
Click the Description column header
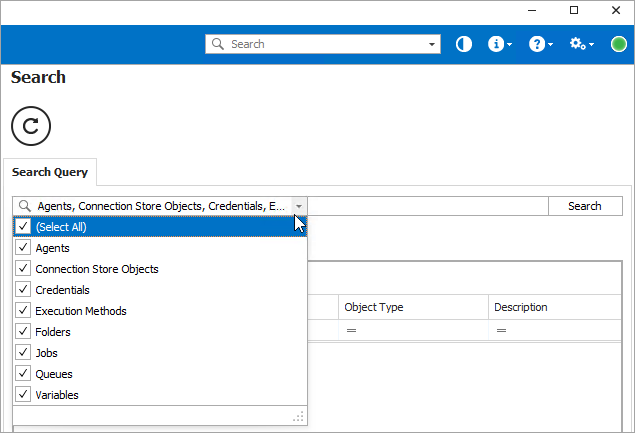(x=555, y=307)
